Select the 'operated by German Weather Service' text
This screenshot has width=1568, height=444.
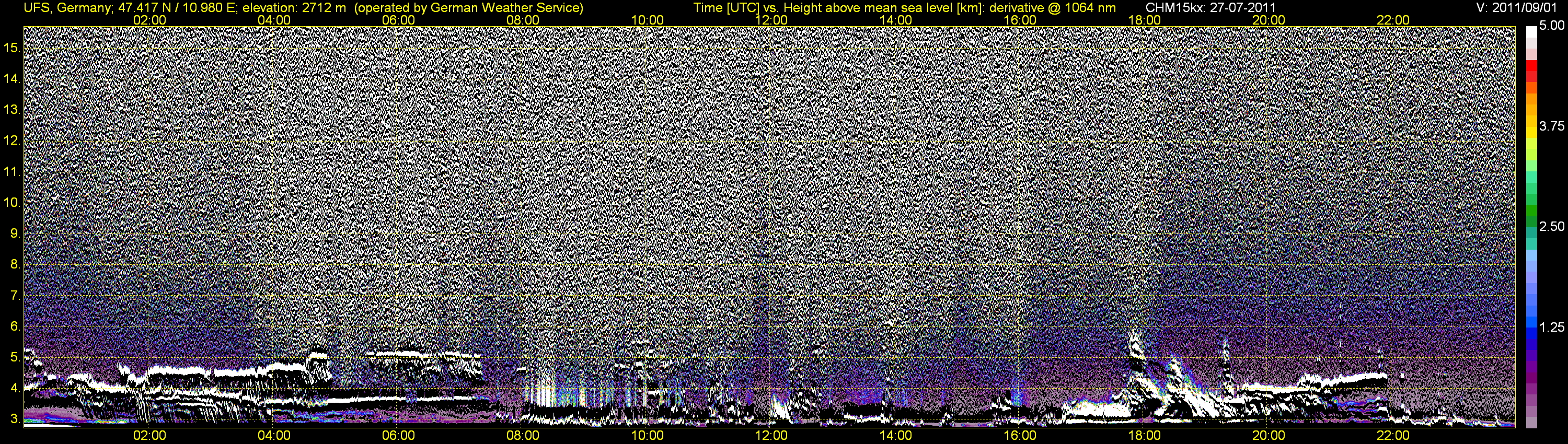click(x=468, y=8)
